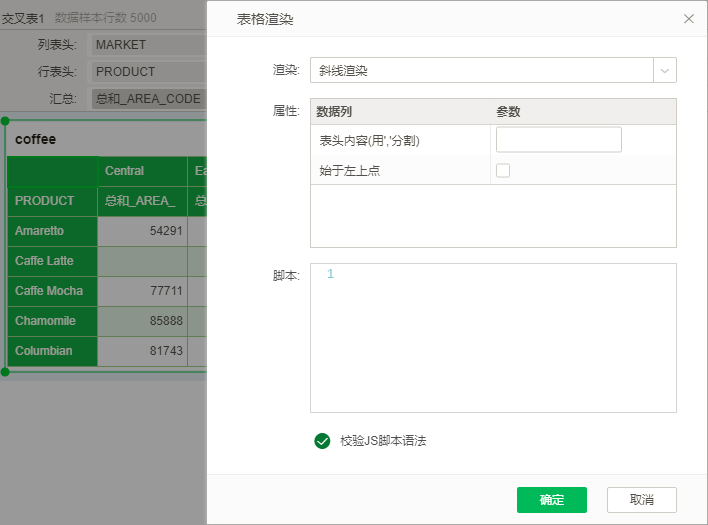
Task: Click the 交叉表1 tab label
Action: (x=22, y=18)
